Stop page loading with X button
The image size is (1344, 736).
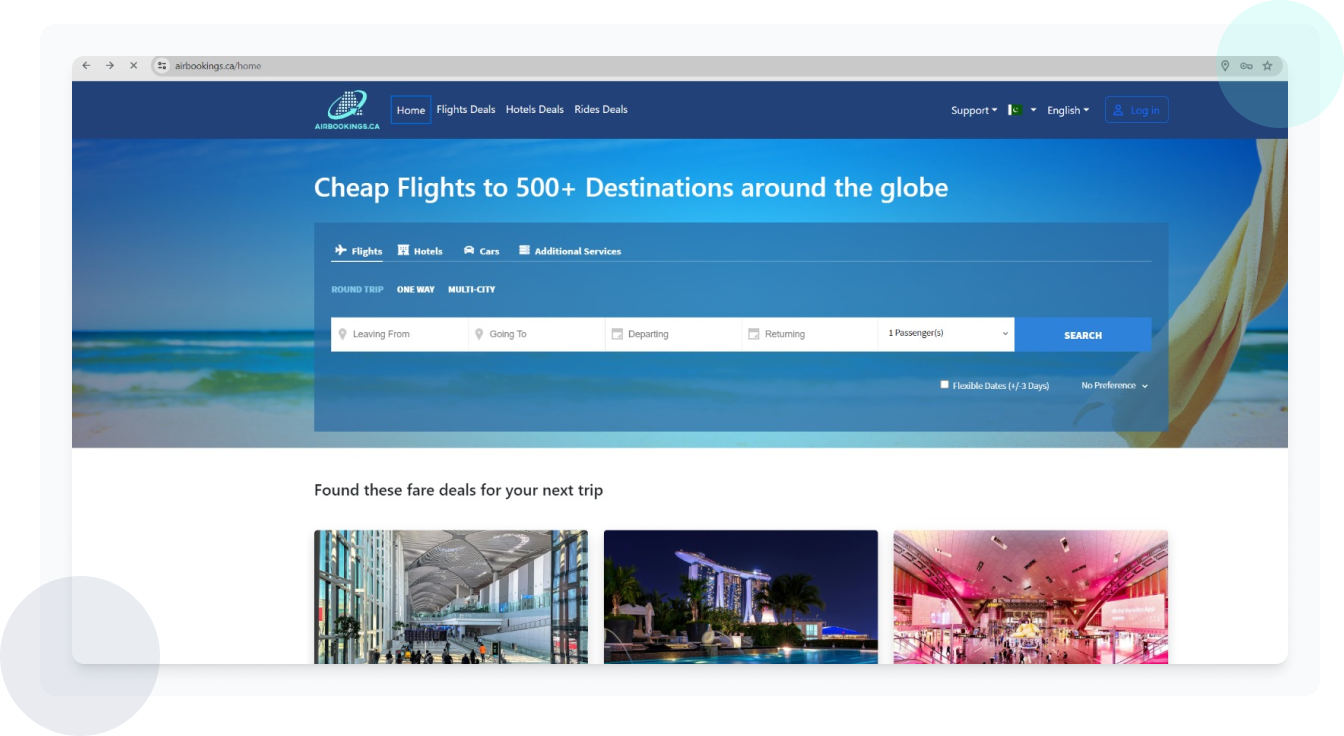click(x=133, y=66)
